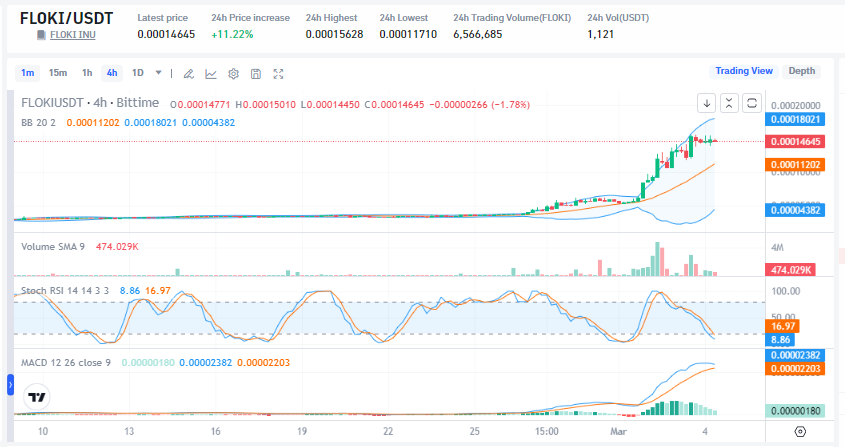845x447 pixels.
Task: Click the 24h trading volume 6,566,685
Action: 477,35
